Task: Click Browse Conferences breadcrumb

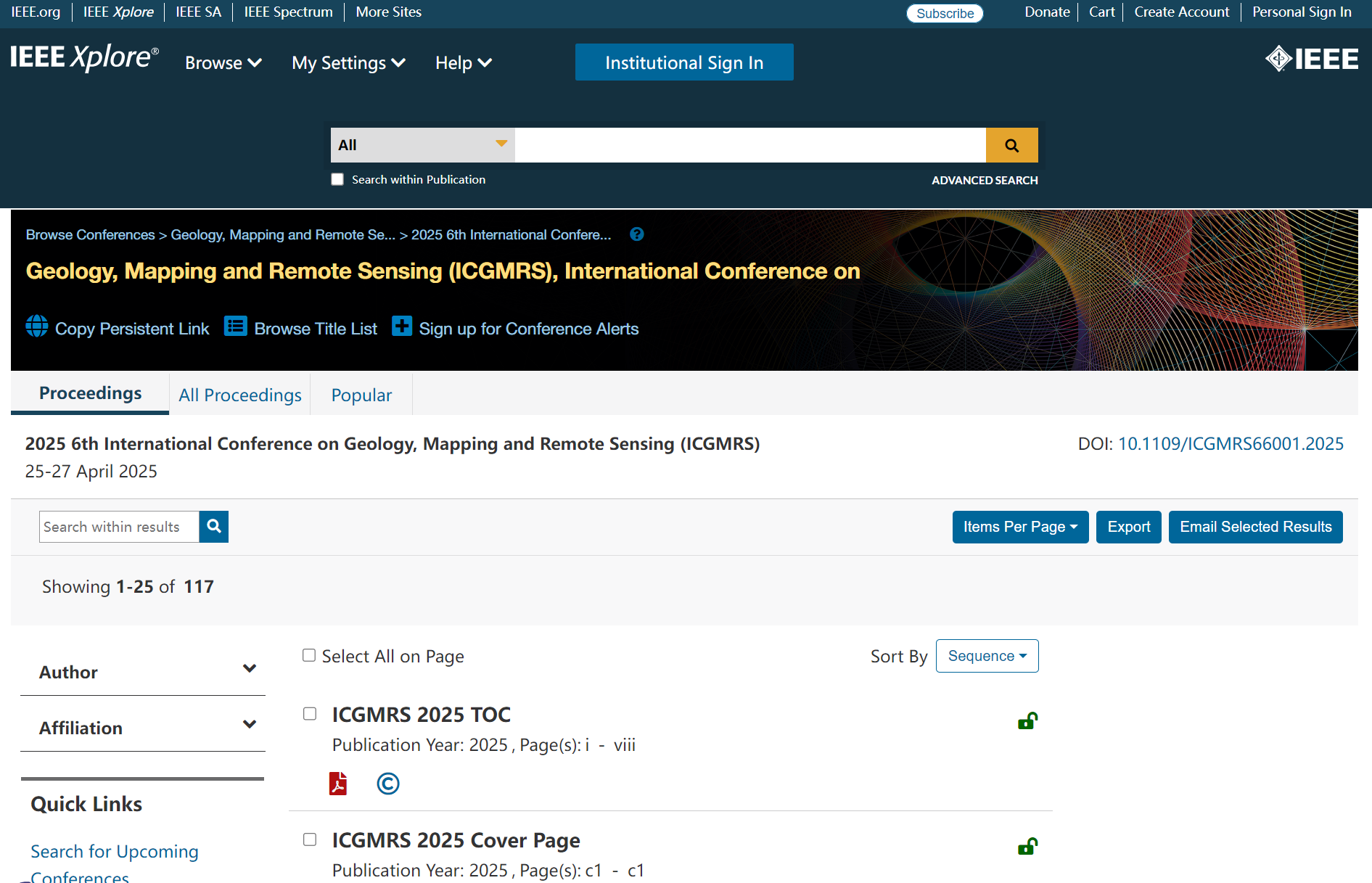Action: (90, 234)
